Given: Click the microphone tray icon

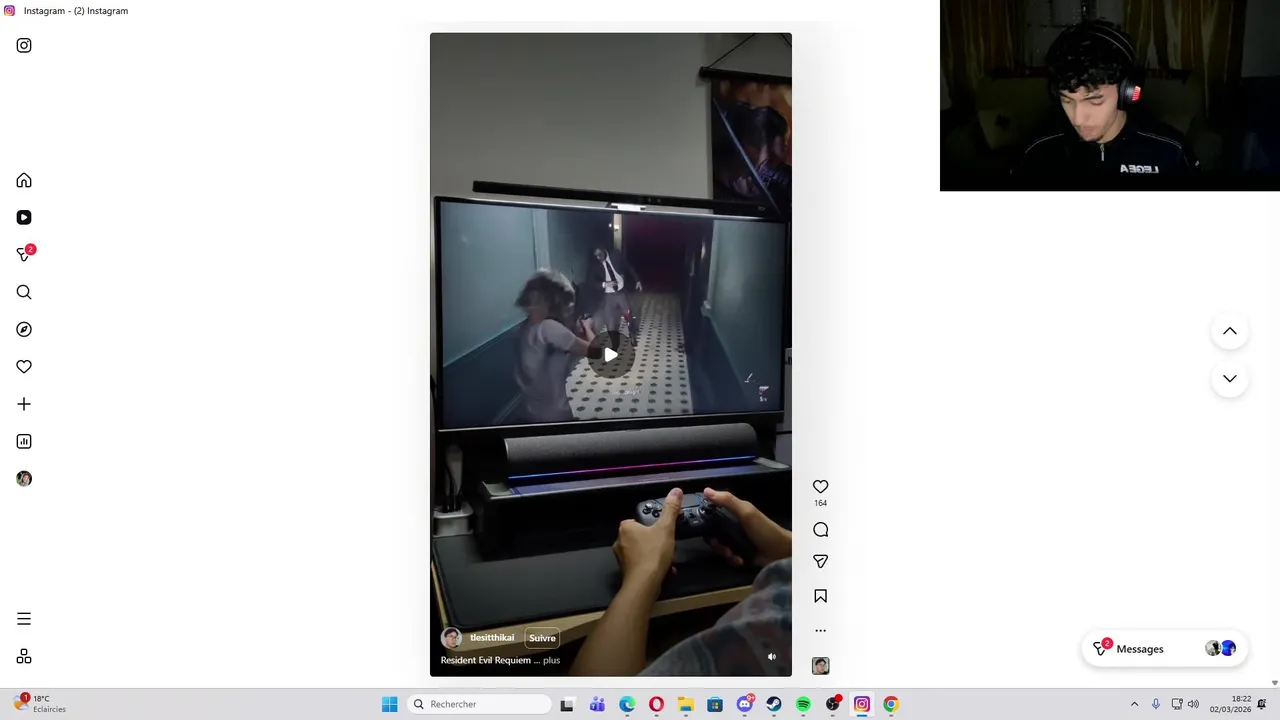Looking at the screenshot, I should 1156,704.
